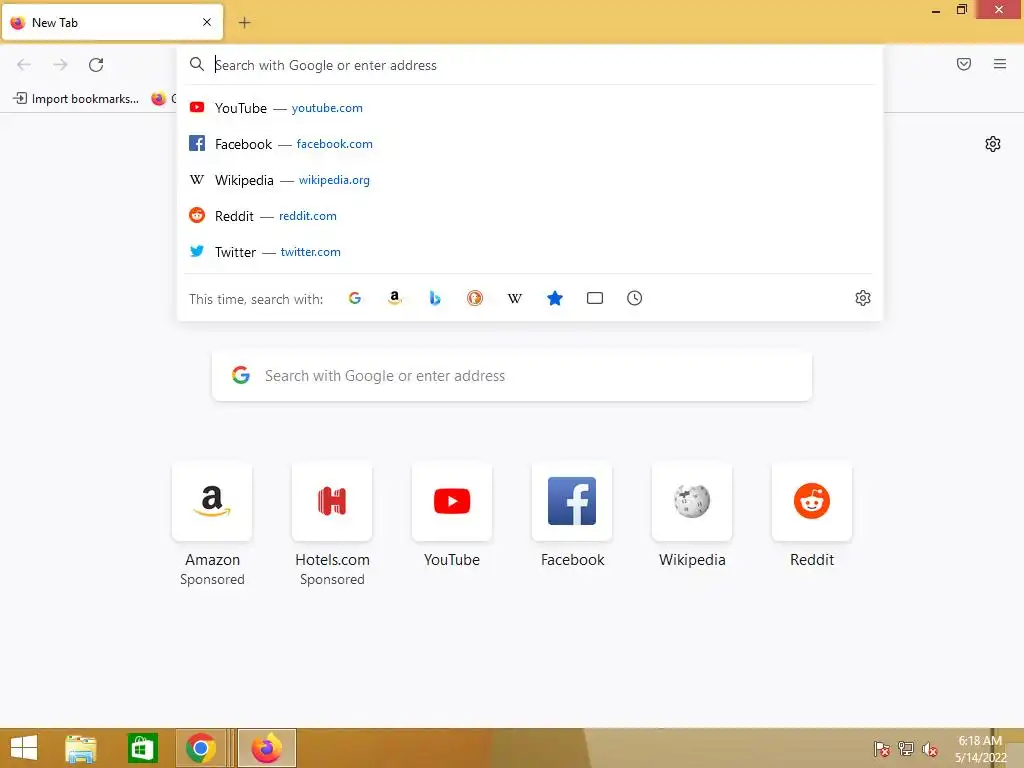
Task: Search this time with DuckDuckGo icon
Action: coord(475,298)
